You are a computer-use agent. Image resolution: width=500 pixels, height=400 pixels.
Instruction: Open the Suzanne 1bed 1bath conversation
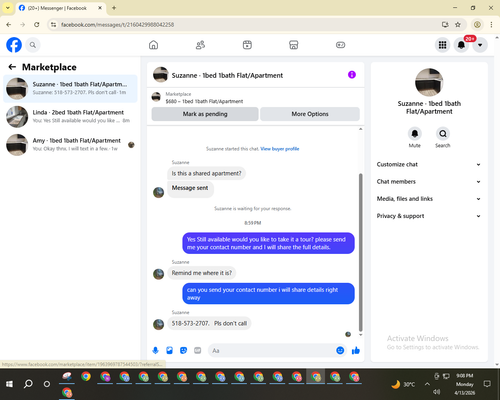click(70, 88)
